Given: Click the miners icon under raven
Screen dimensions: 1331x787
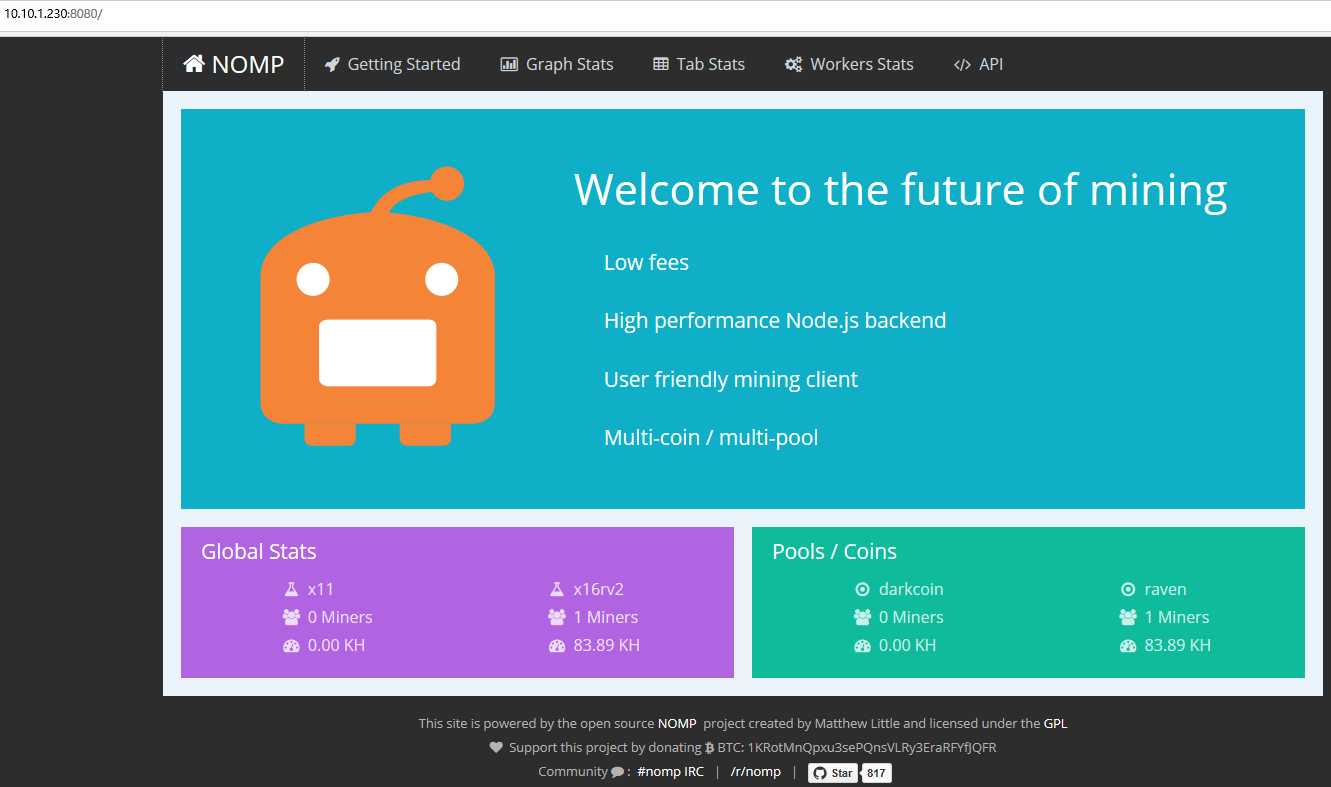Looking at the screenshot, I should coord(1128,617).
